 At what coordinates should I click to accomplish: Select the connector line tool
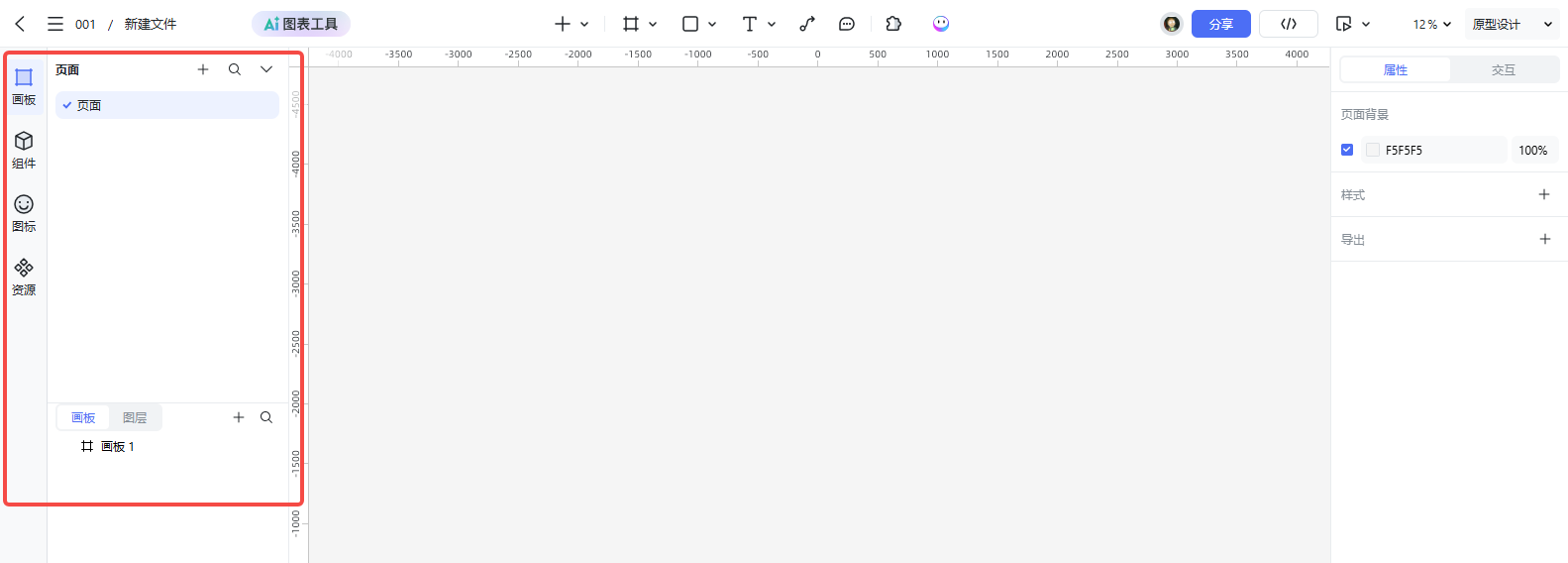(807, 24)
